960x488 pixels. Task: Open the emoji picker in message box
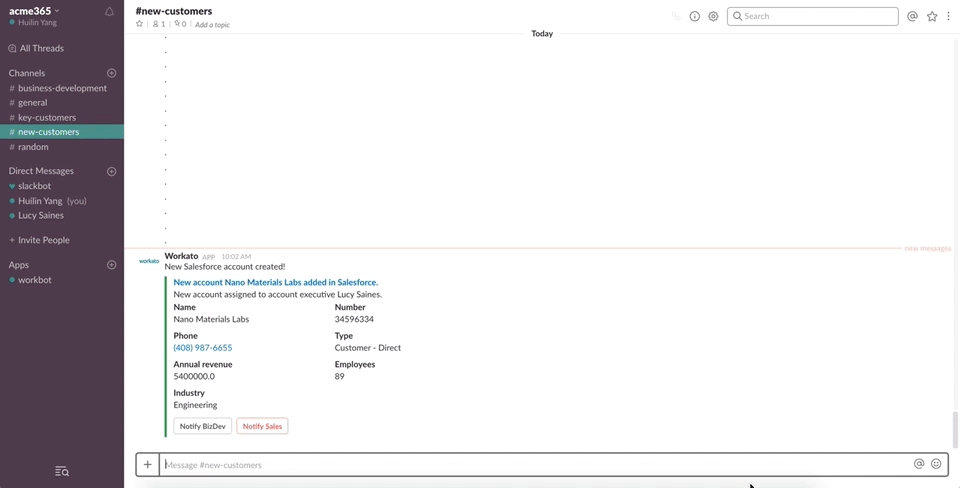point(936,464)
